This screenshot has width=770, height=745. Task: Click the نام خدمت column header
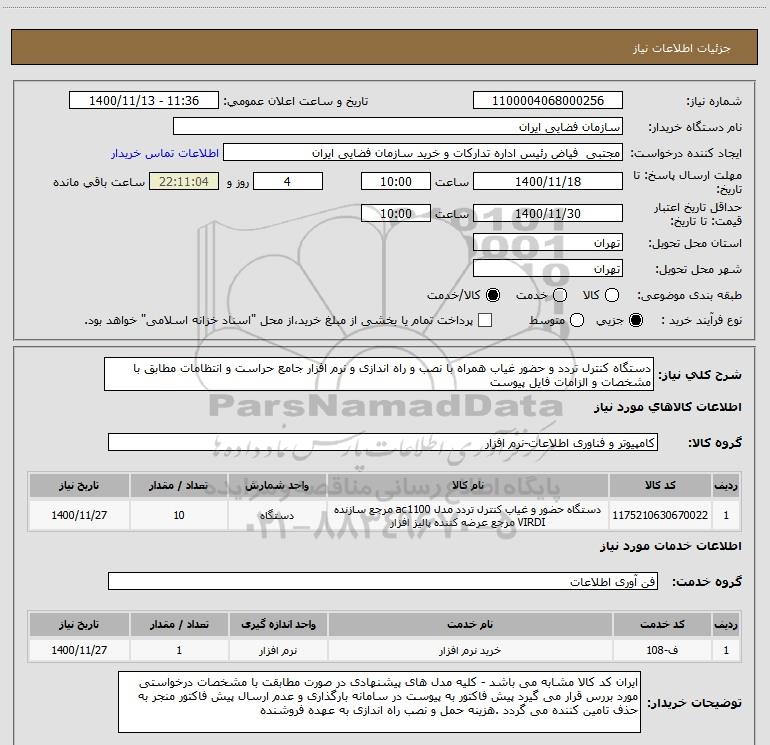470,624
